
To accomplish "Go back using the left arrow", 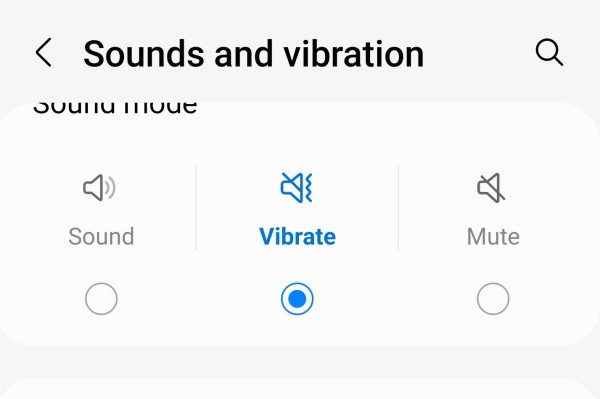I will point(43,52).
